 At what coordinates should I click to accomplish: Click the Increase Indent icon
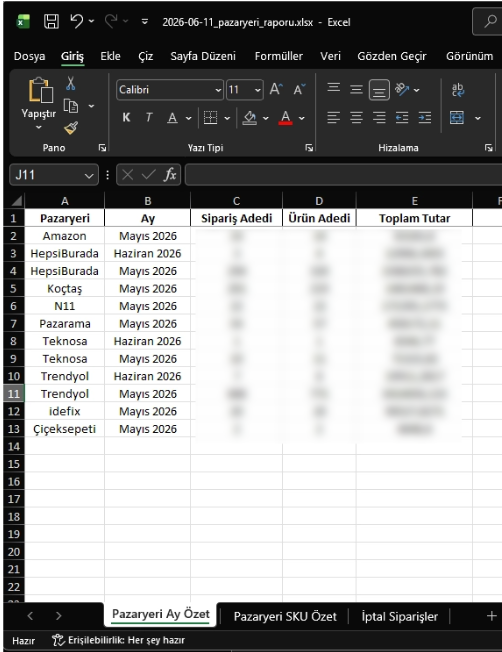click(x=425, y=118)
